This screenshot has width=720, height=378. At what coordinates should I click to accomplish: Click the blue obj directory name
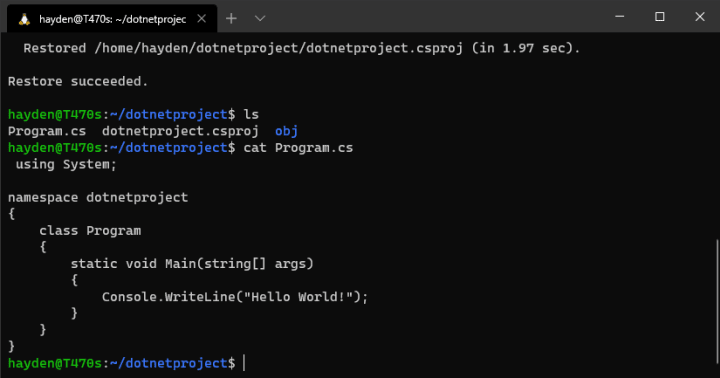click(x=287, y=131)
